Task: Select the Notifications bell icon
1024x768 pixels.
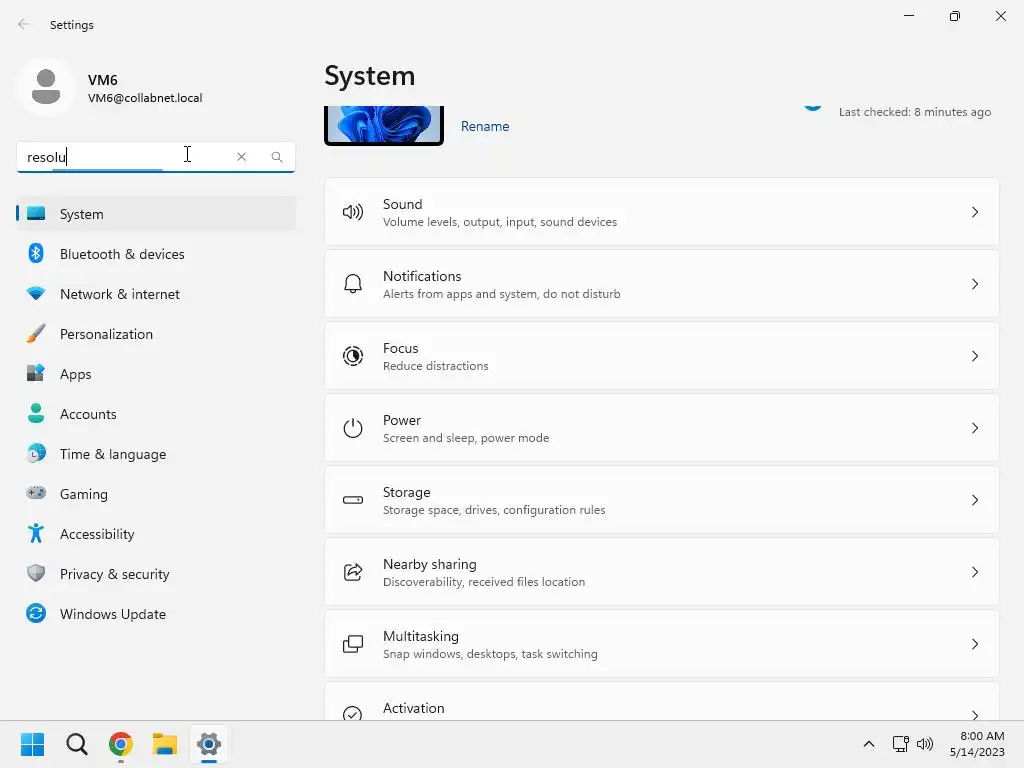Action: (353, 284)
